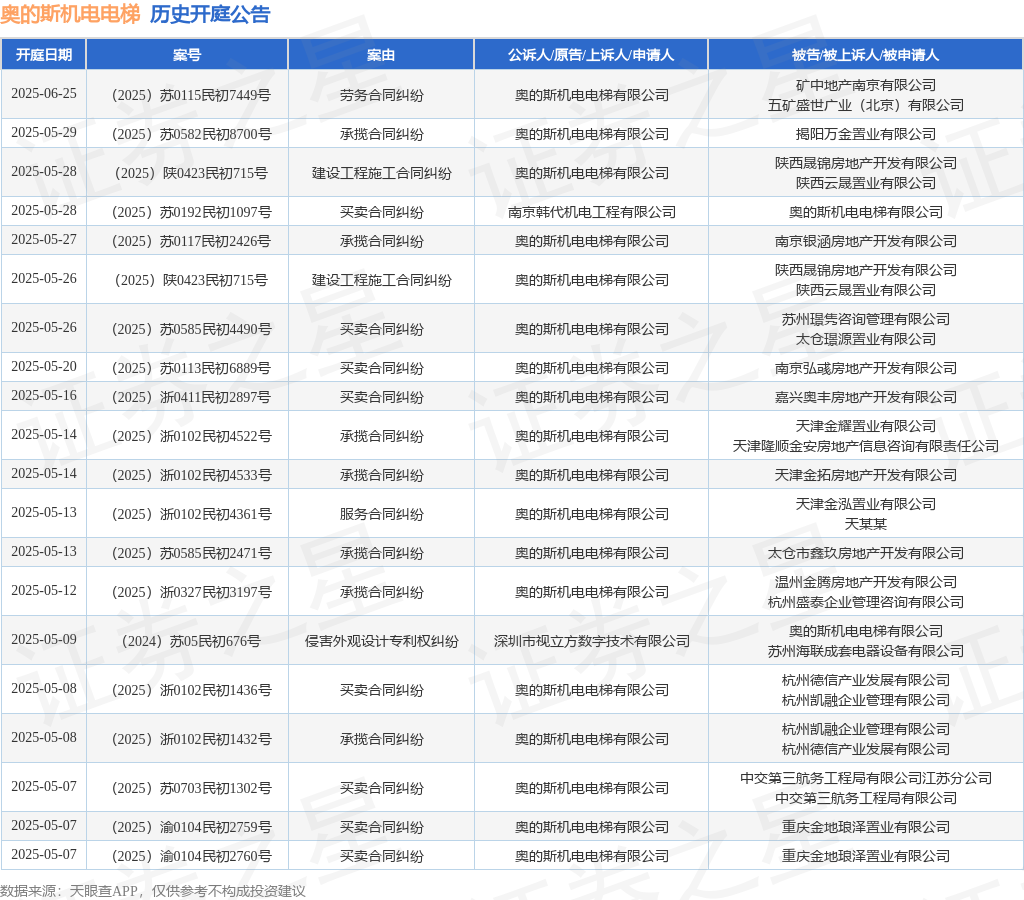Select case number "苏0113民初6889号"
Screen dimensions: 1024x900
pyautogui.click(x=216, y=368)
